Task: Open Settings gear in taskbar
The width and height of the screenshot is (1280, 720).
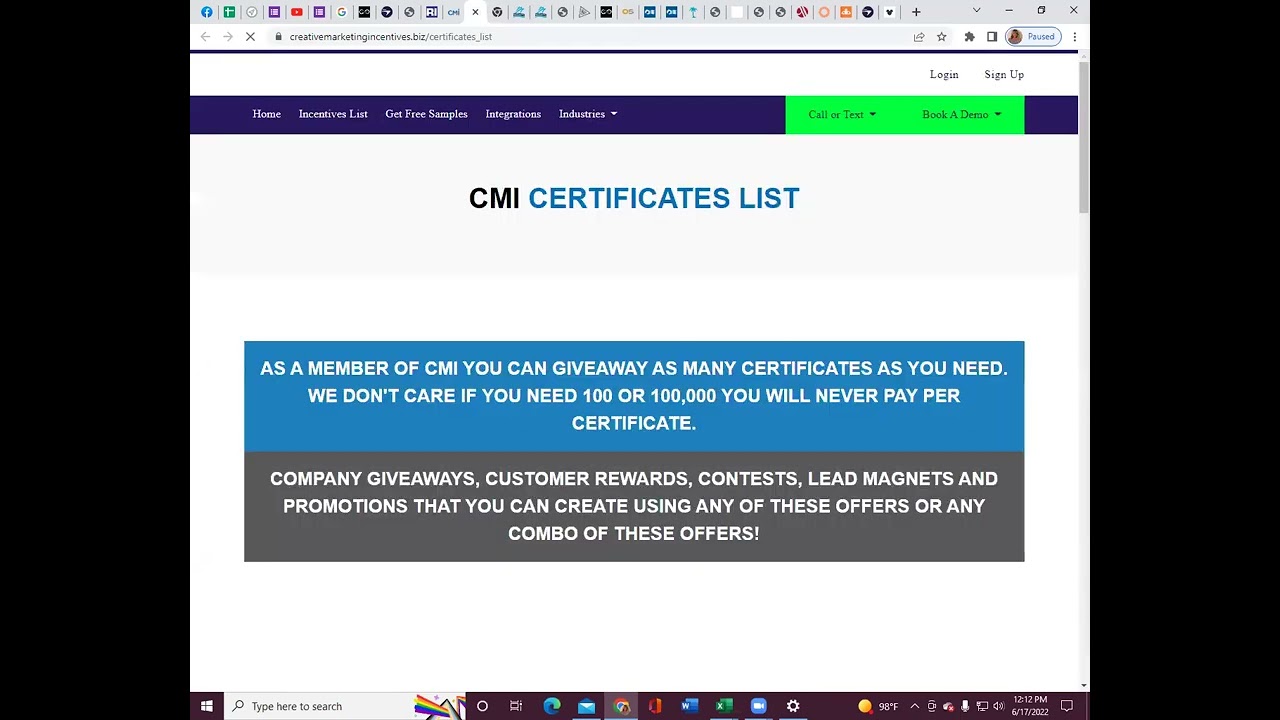Action: 793,706
